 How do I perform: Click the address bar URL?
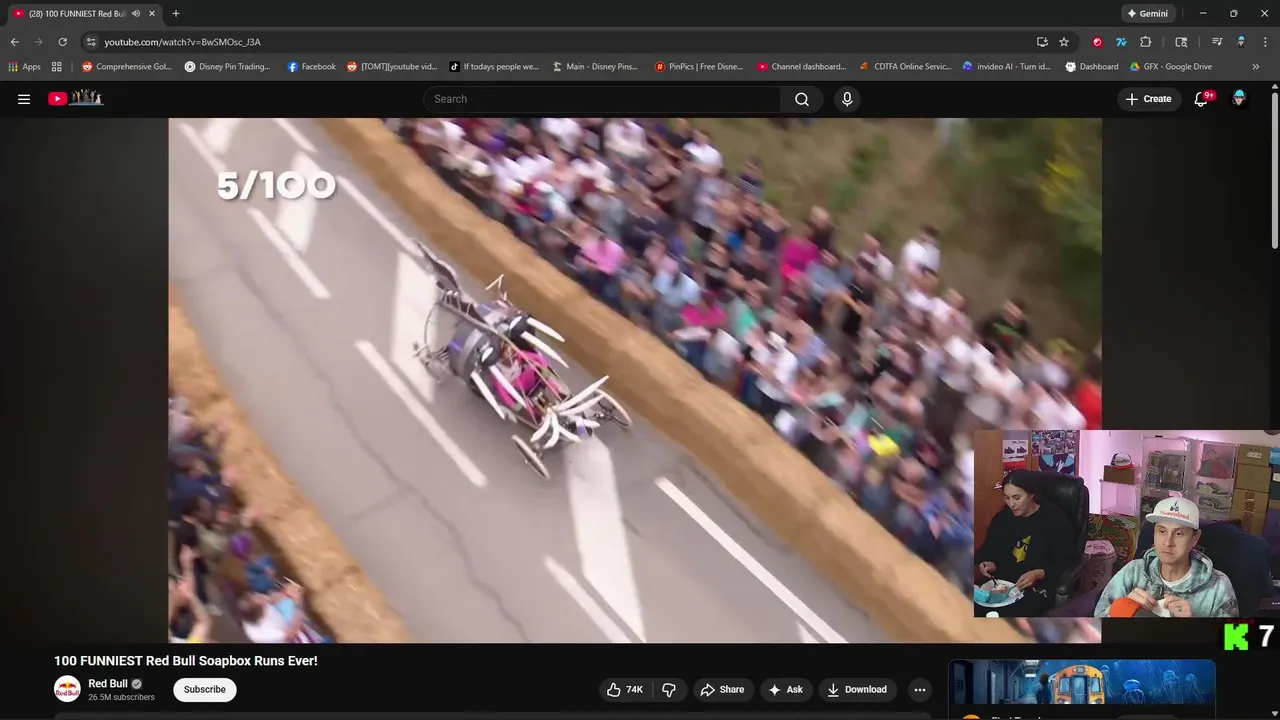(182, 42)
